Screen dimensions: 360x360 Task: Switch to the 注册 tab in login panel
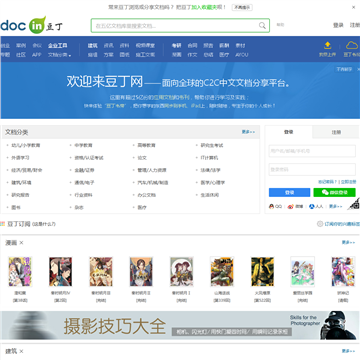tap(336, 132)
